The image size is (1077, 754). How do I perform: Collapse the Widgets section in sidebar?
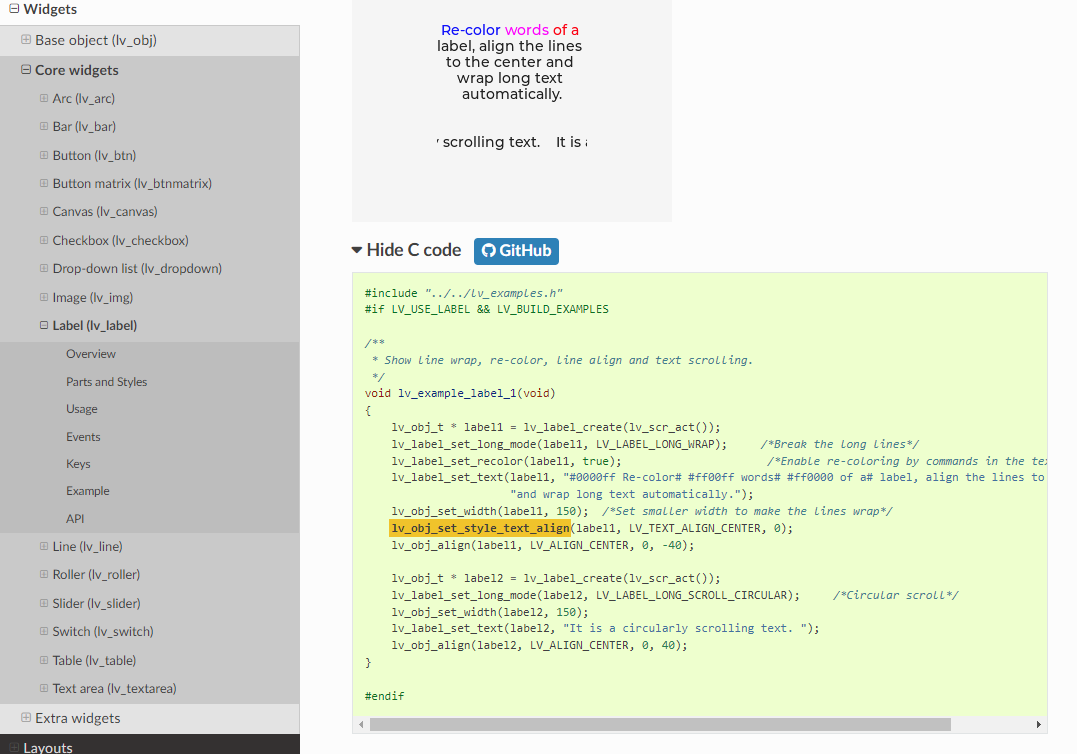[14, 10]
